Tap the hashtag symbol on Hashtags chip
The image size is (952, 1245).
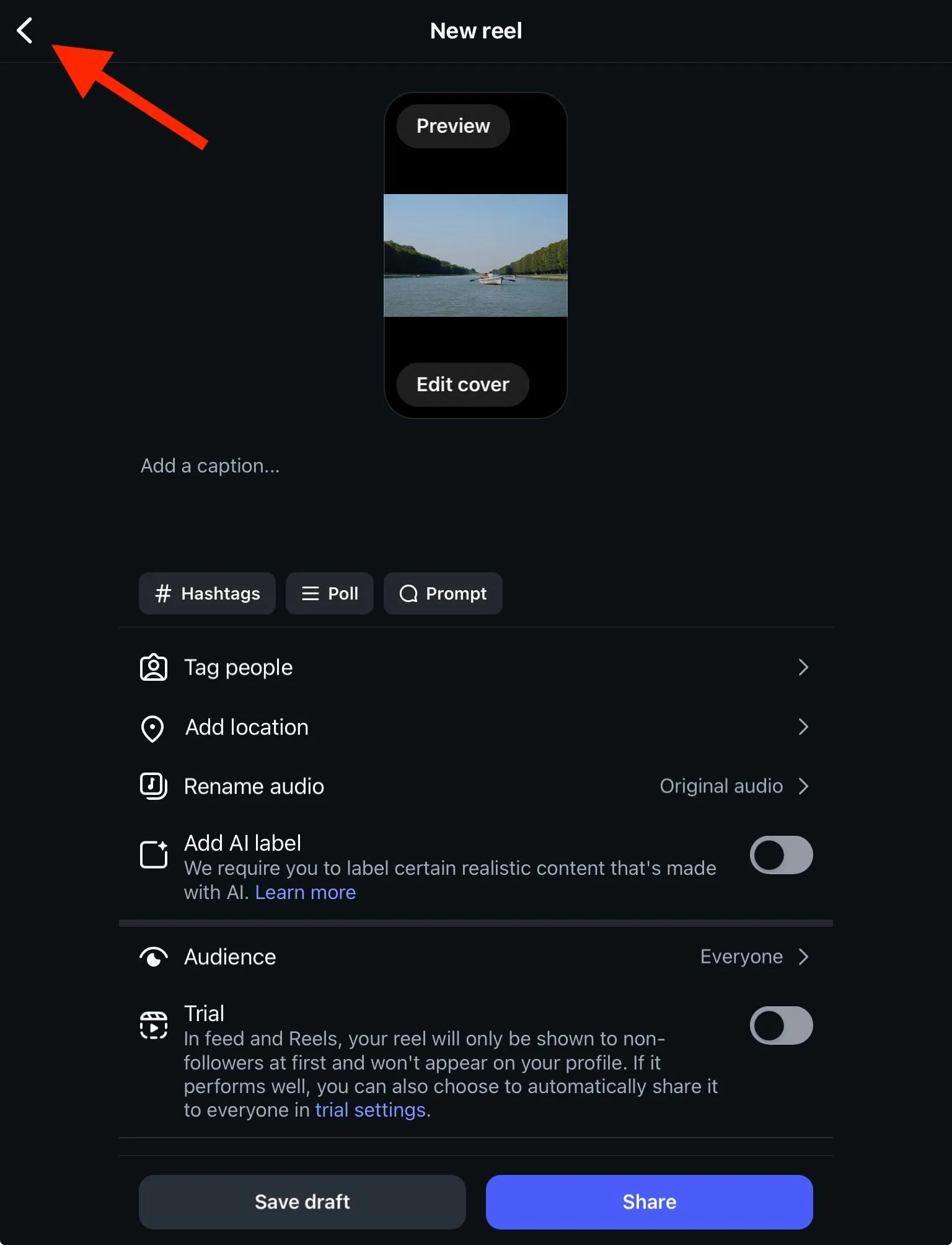[163, 593]
